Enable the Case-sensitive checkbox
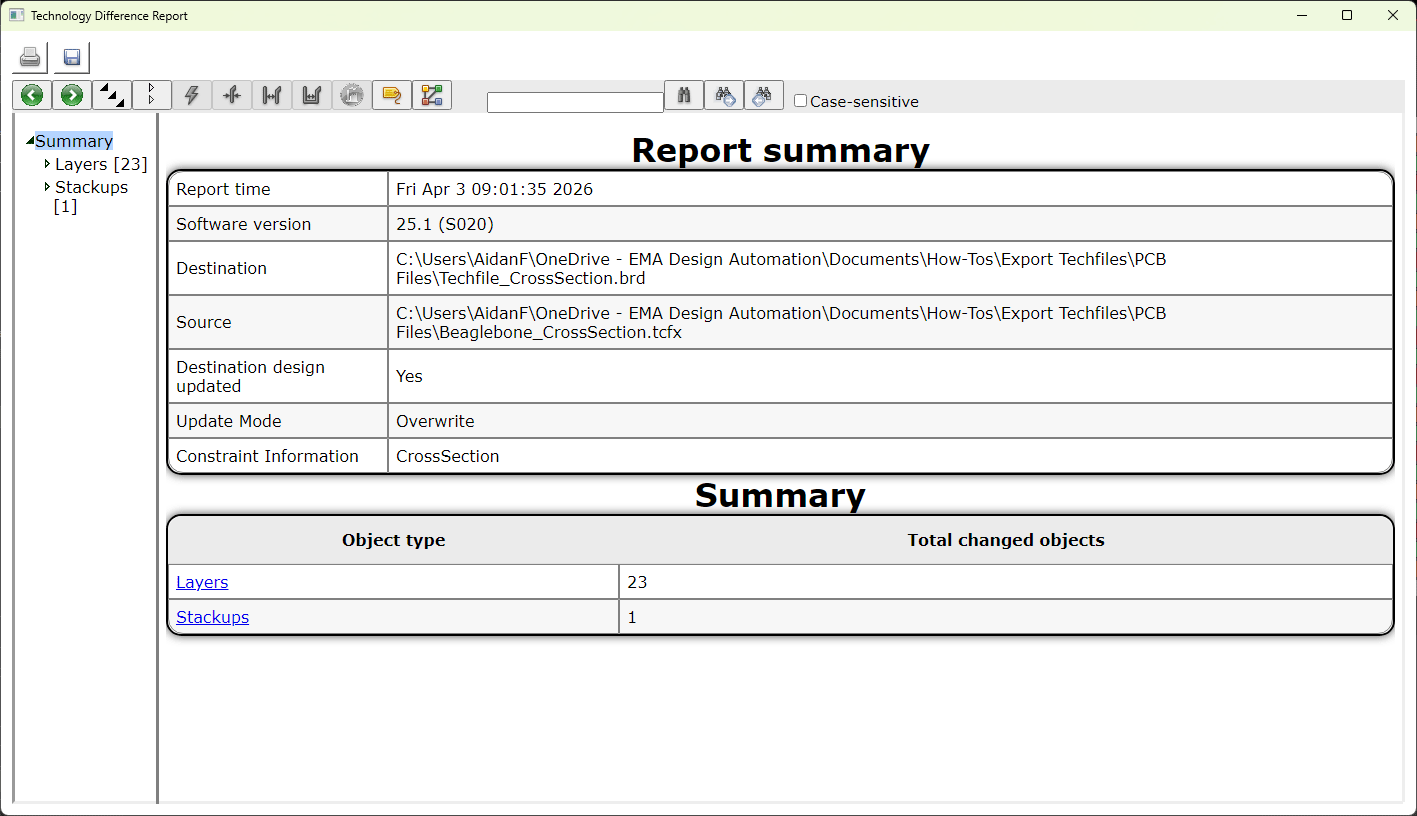The image size is (1417, 816). [x=800, y=100]
